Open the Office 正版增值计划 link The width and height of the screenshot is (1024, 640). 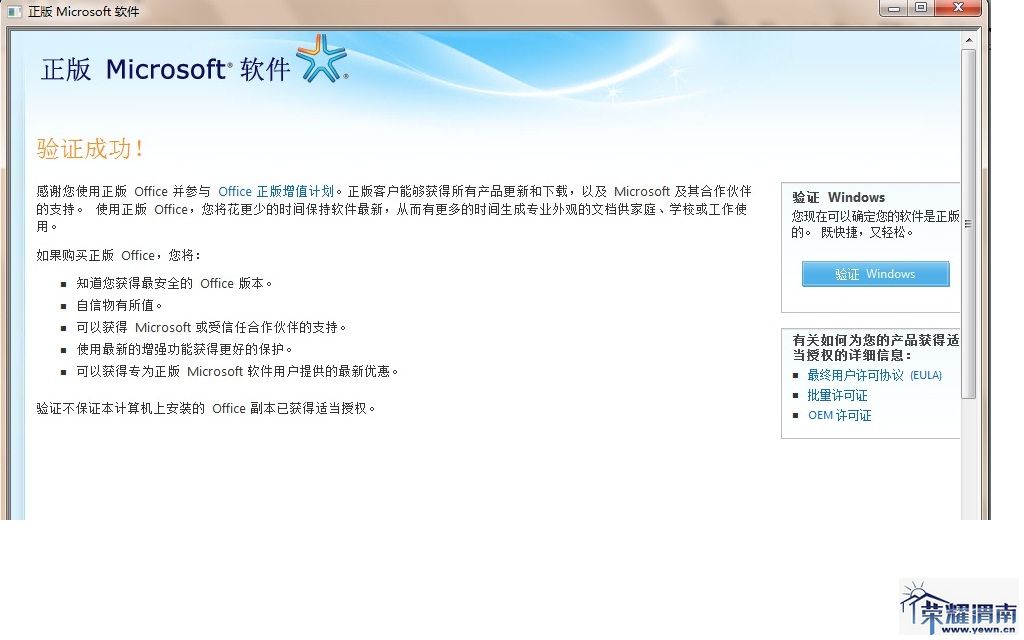[x=275, y=191]
